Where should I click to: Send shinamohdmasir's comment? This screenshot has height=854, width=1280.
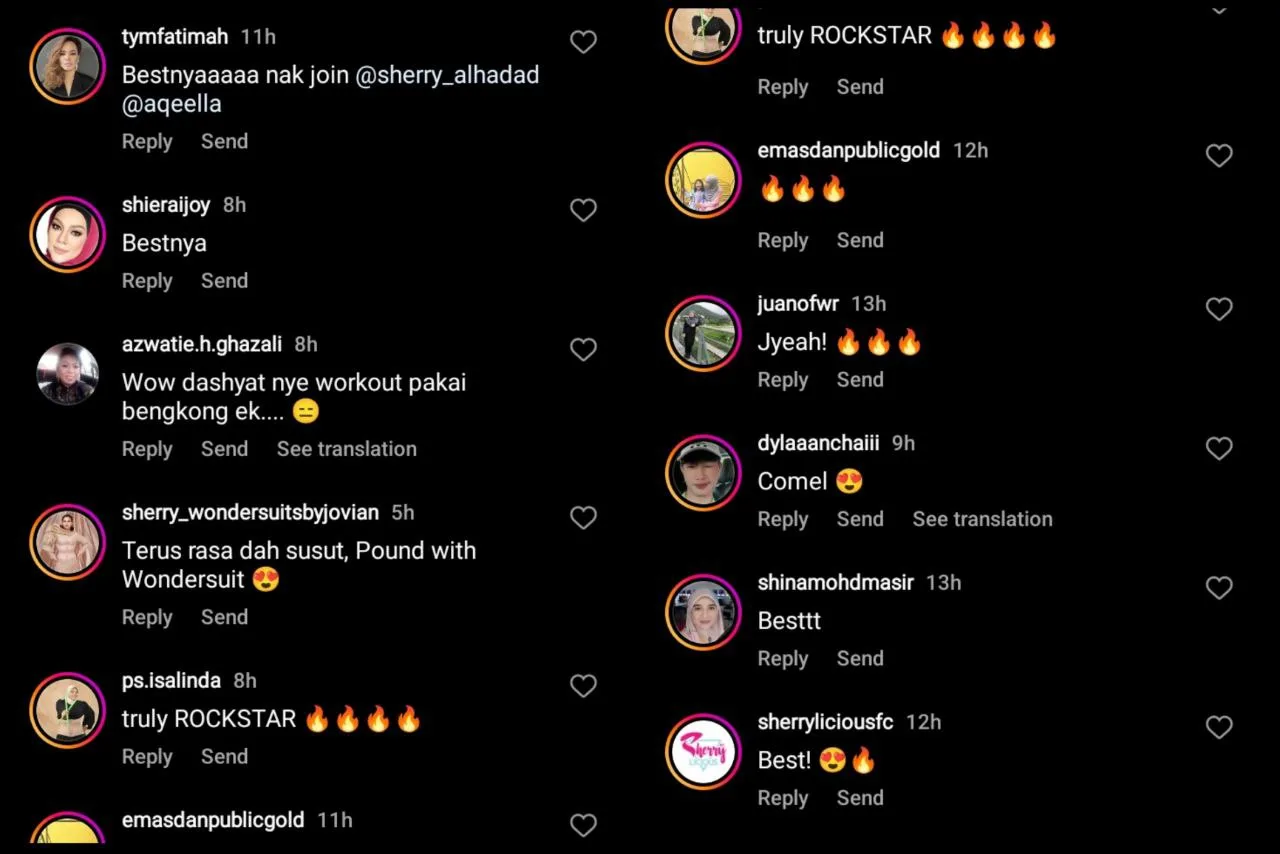tap(860, 658)
